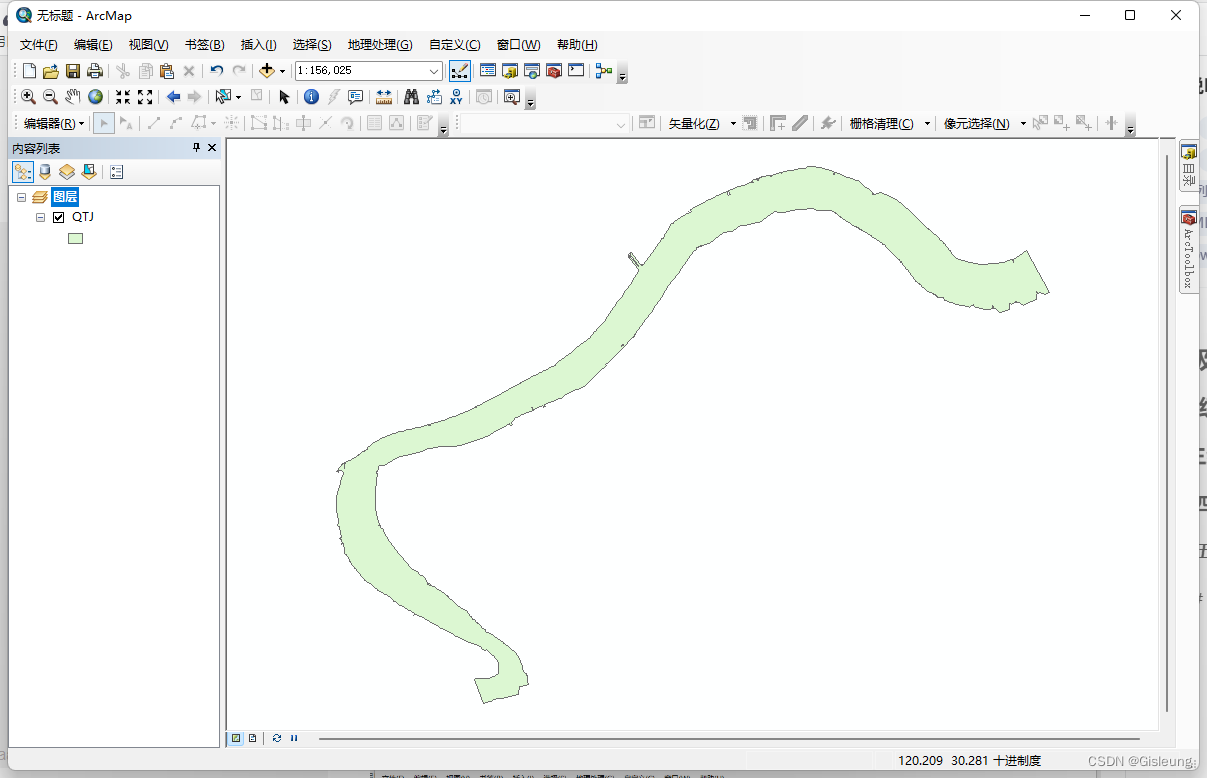Screen dimensions: 1207x778
Task: Save the map document
Action: click(x=73, y=71)
